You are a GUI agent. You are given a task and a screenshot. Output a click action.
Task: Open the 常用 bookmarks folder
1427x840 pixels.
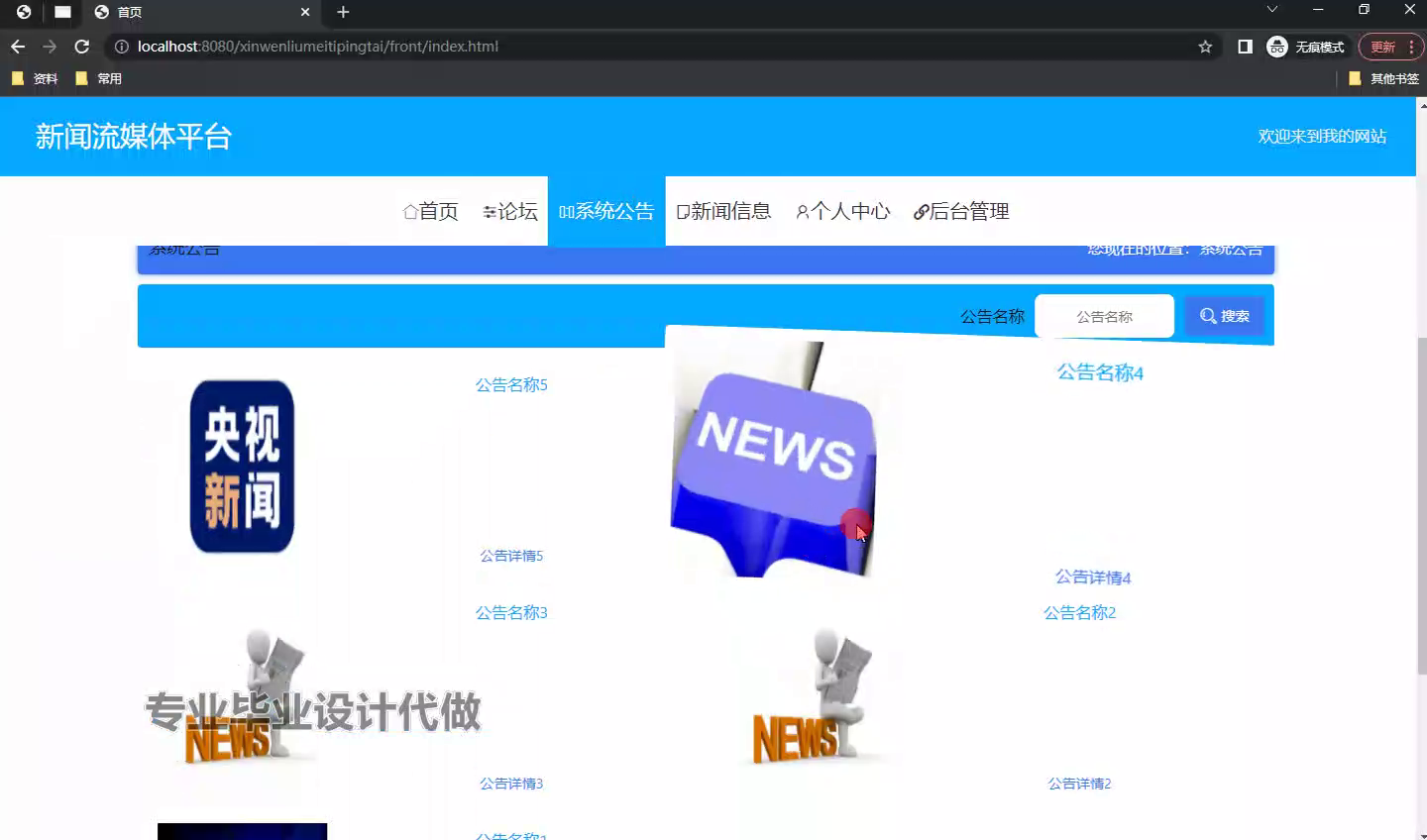pos(98,78)
